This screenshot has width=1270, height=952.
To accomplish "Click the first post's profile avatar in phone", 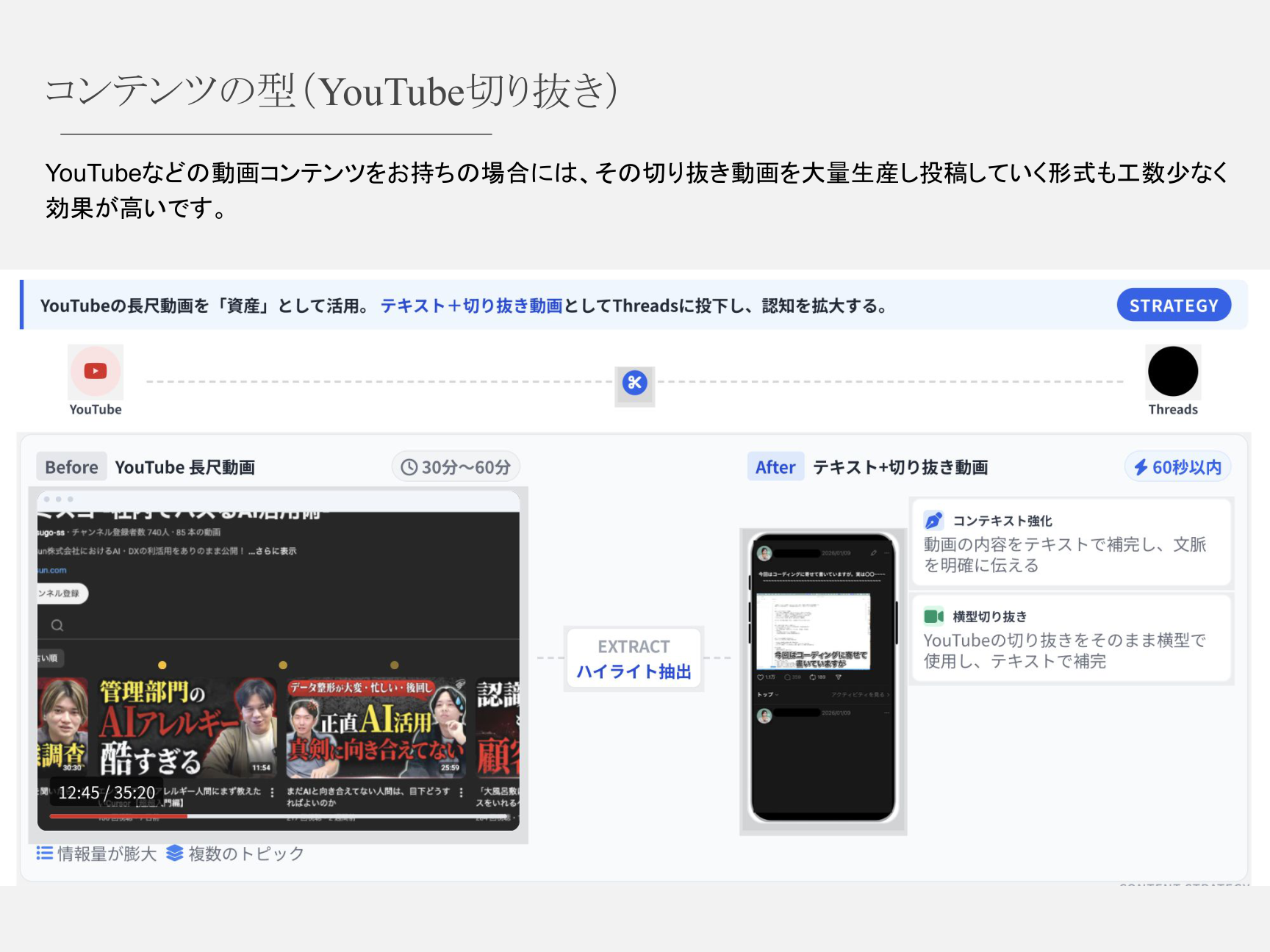I will click(x=764, y=554).
